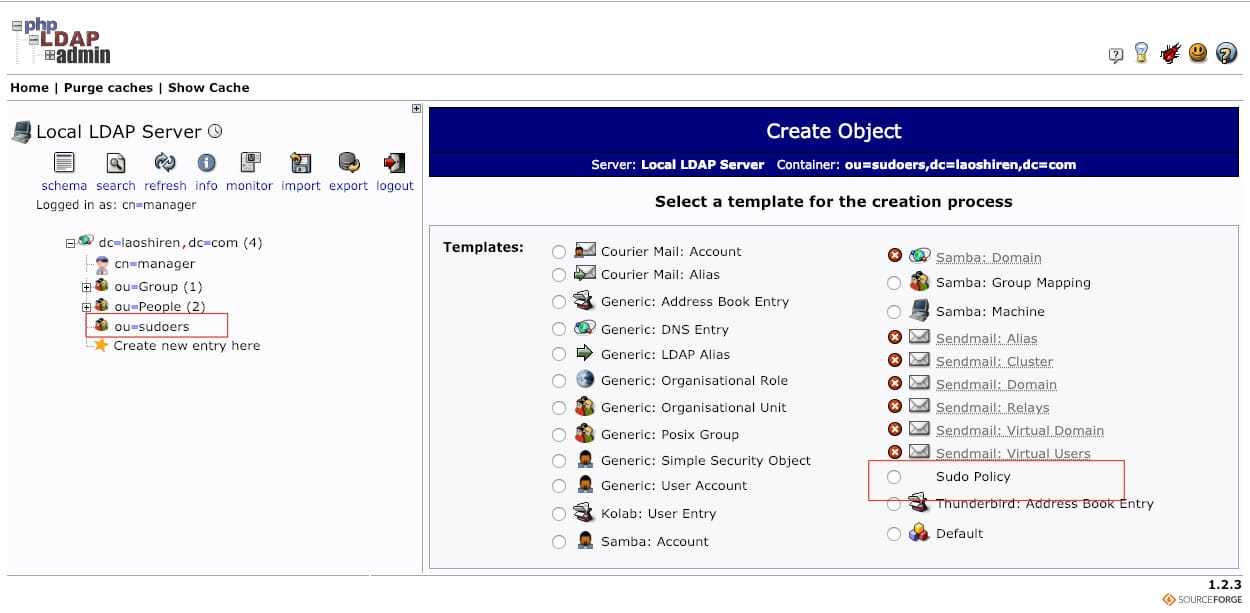Select the Sudo Policy radio button
1250x613 pixels.
[894, 477]
